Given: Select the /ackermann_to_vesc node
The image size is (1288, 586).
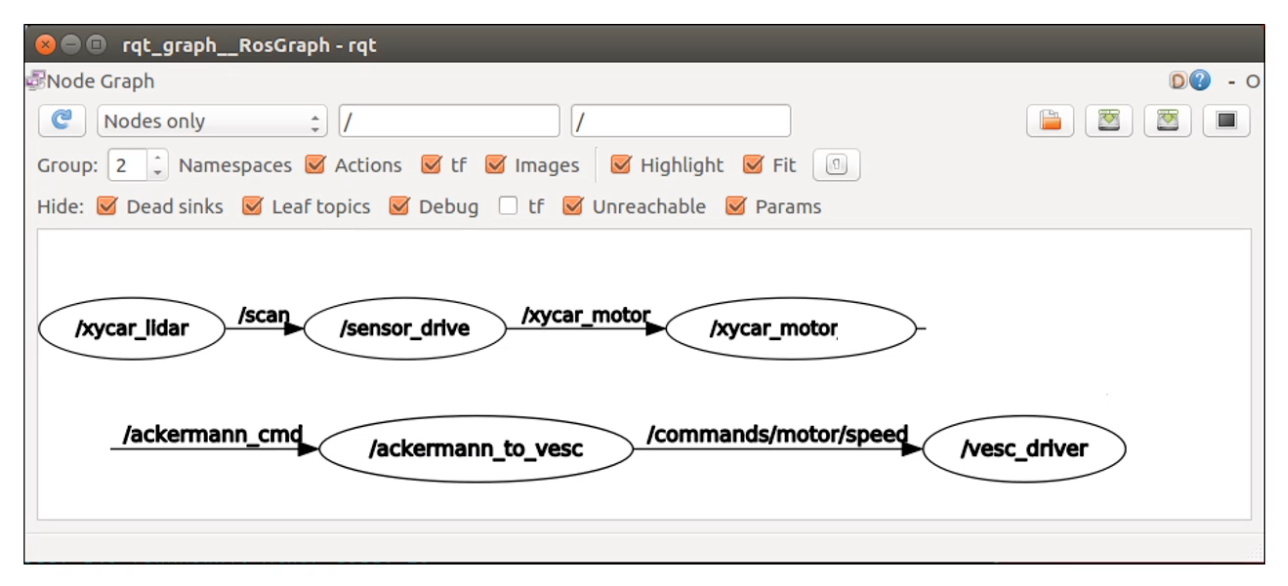Looking at the screenshot, I should pos(476,449).
